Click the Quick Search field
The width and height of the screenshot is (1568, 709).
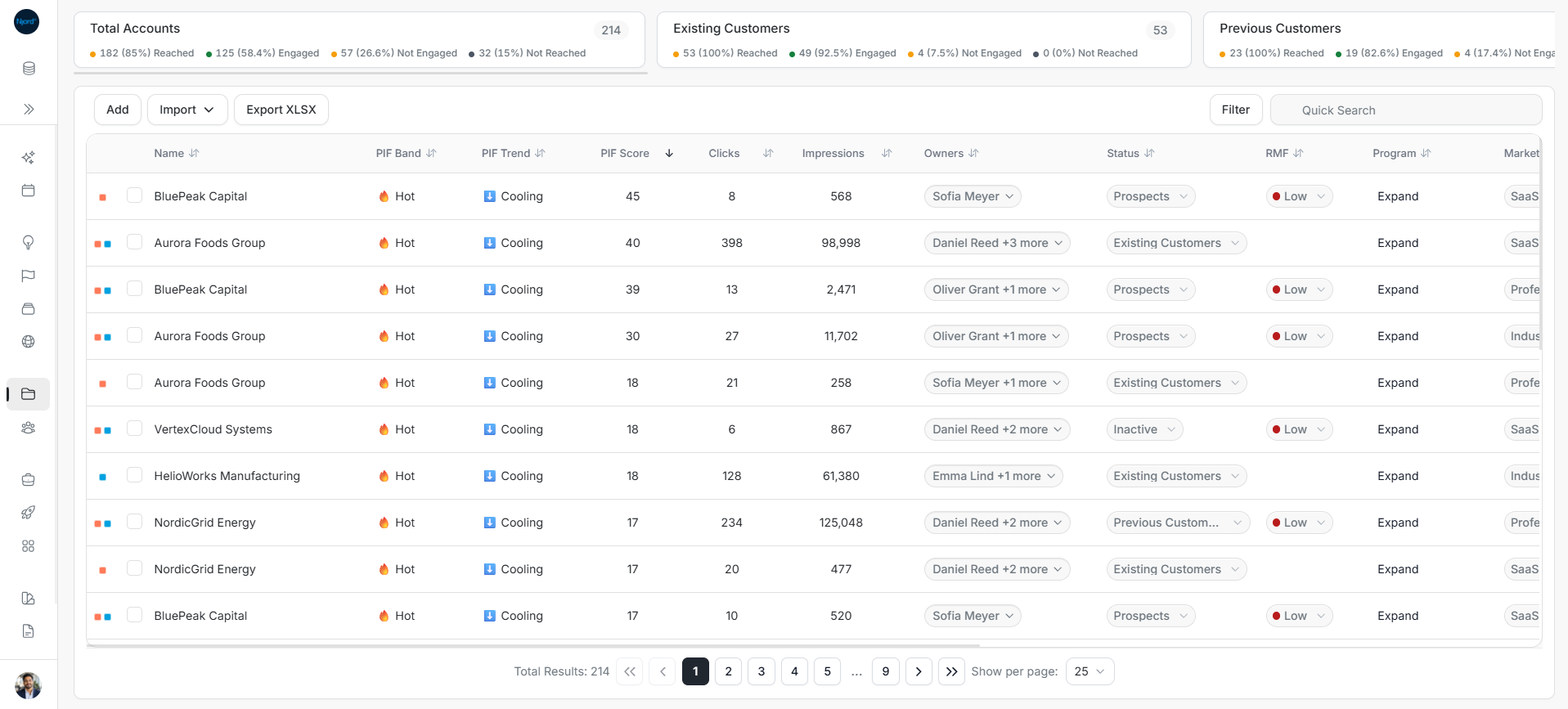tap(1406, 110)
